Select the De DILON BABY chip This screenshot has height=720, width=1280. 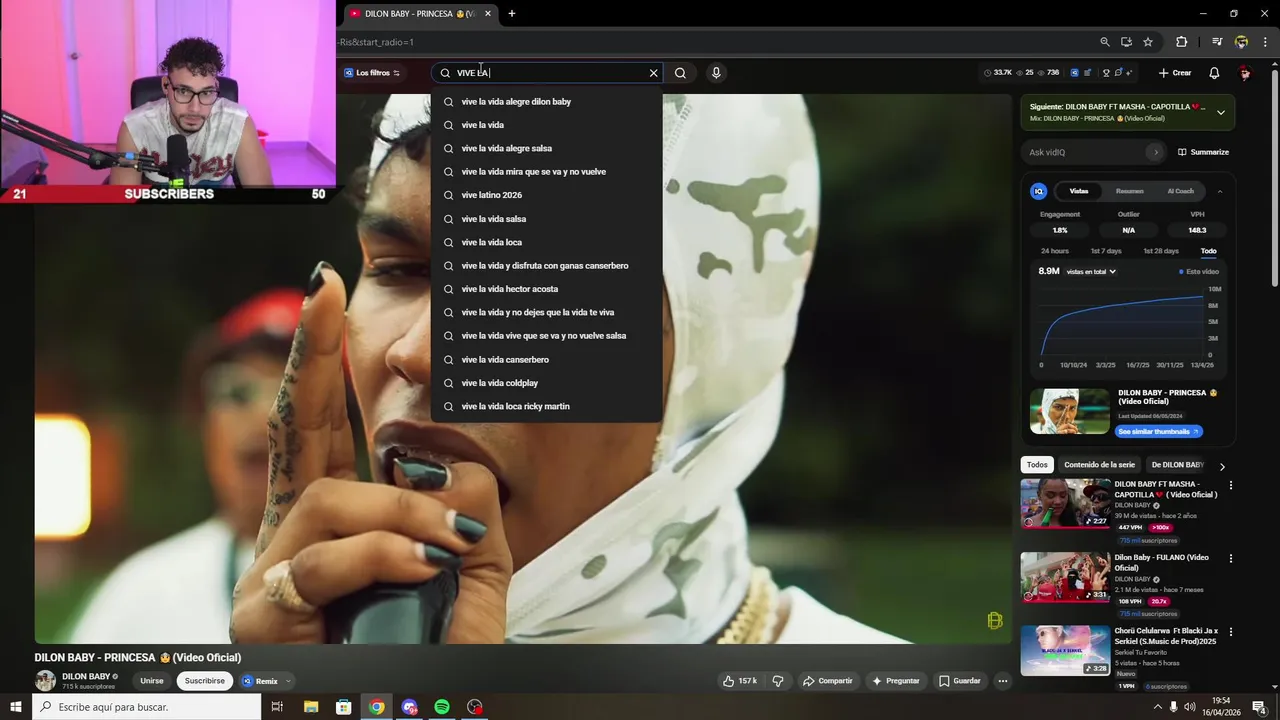(x=1178, y=465)
